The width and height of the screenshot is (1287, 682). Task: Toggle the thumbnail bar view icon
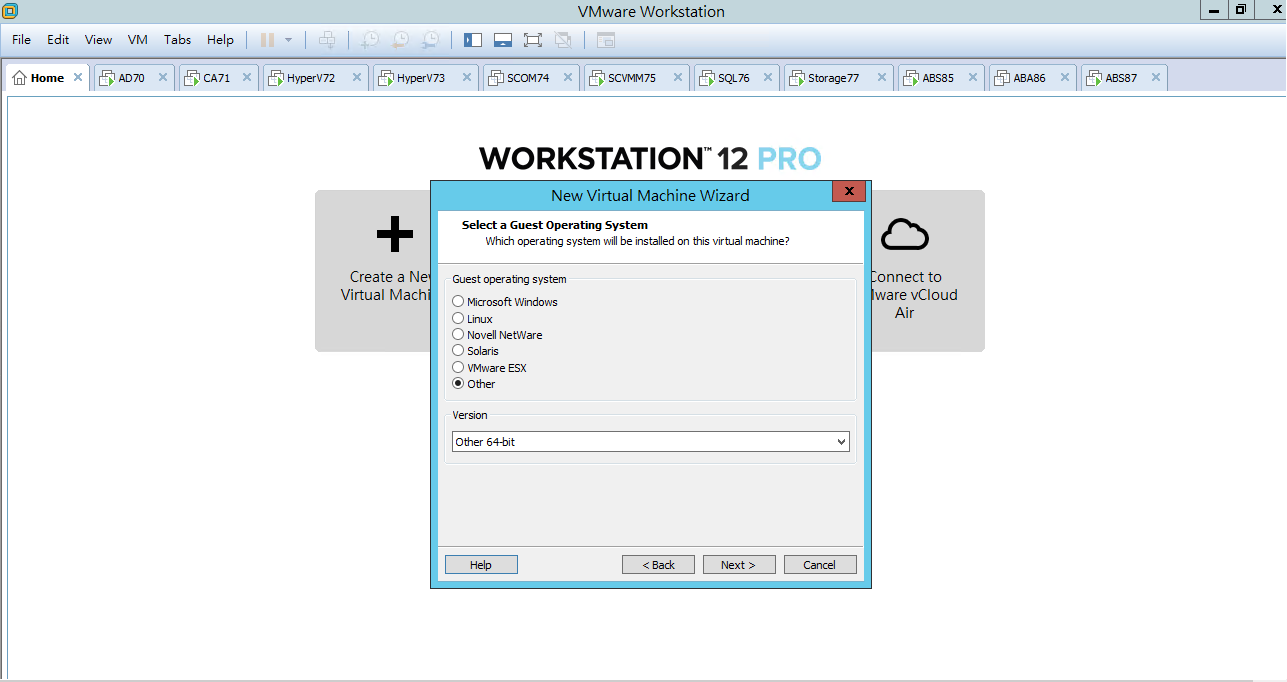coord(503,40)
